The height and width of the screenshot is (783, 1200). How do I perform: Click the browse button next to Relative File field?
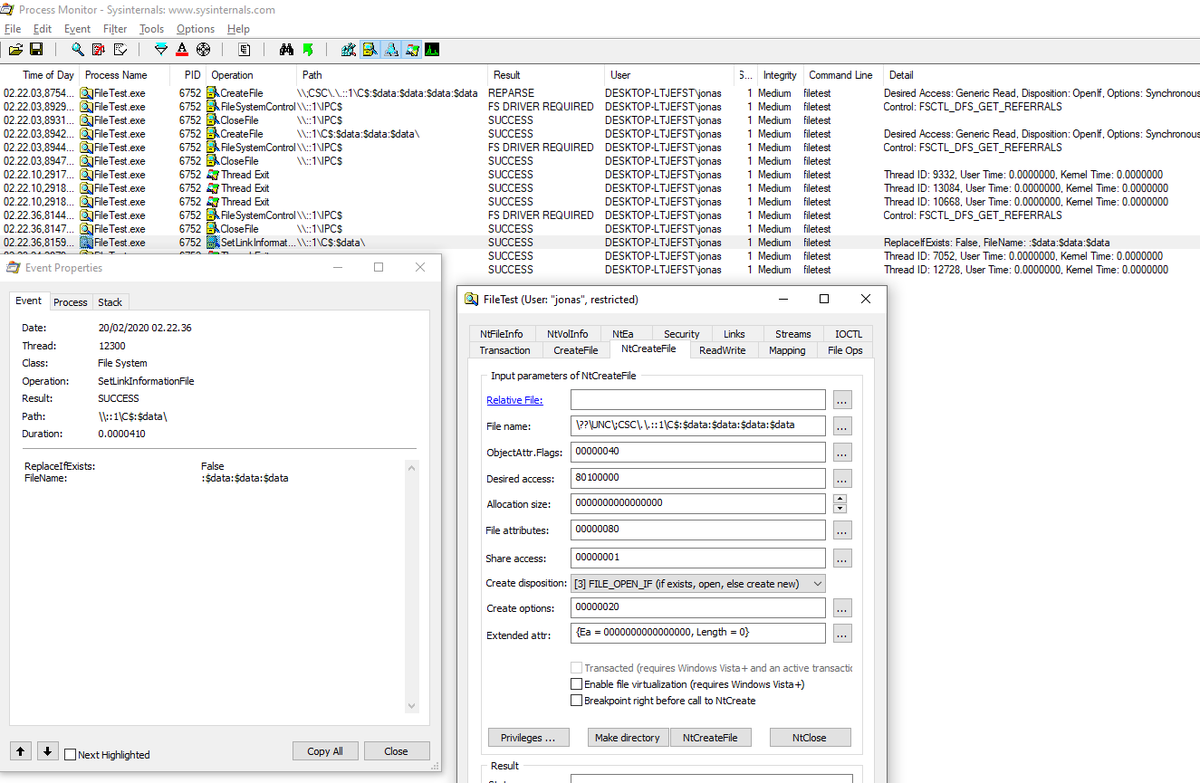pyautogui.click(x=842, y=400)
